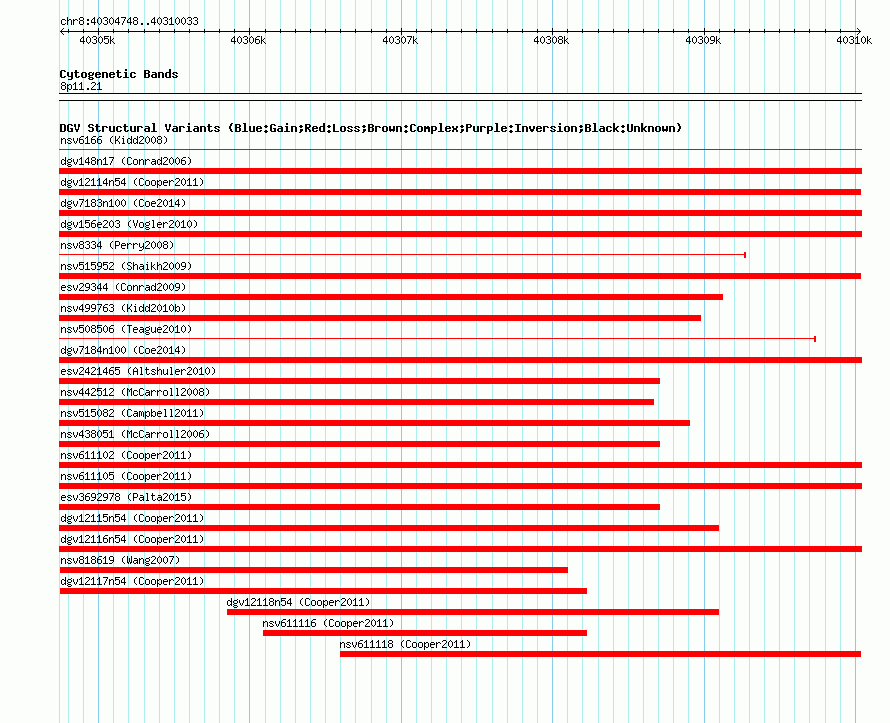Select nsv515952 (Shaikh2009) variant

[x=126, y=266]
